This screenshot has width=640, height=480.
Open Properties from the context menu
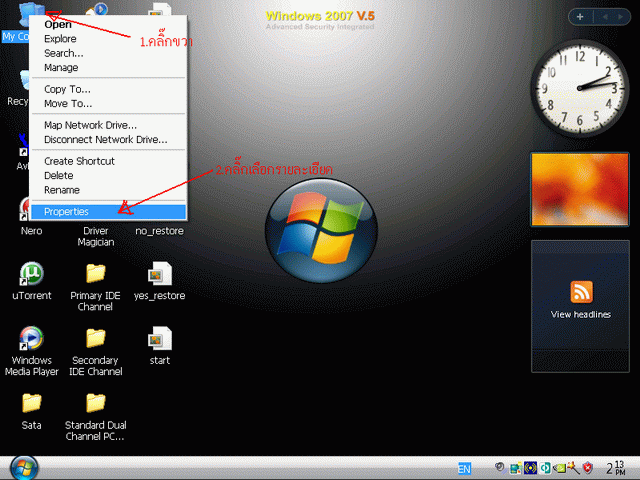point(109,211)
